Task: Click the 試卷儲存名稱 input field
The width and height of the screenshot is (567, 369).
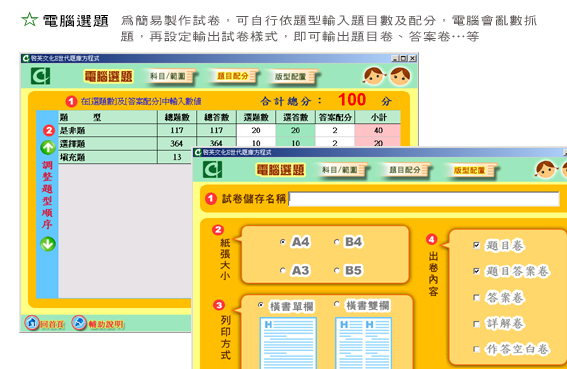Action: (424, 199)
